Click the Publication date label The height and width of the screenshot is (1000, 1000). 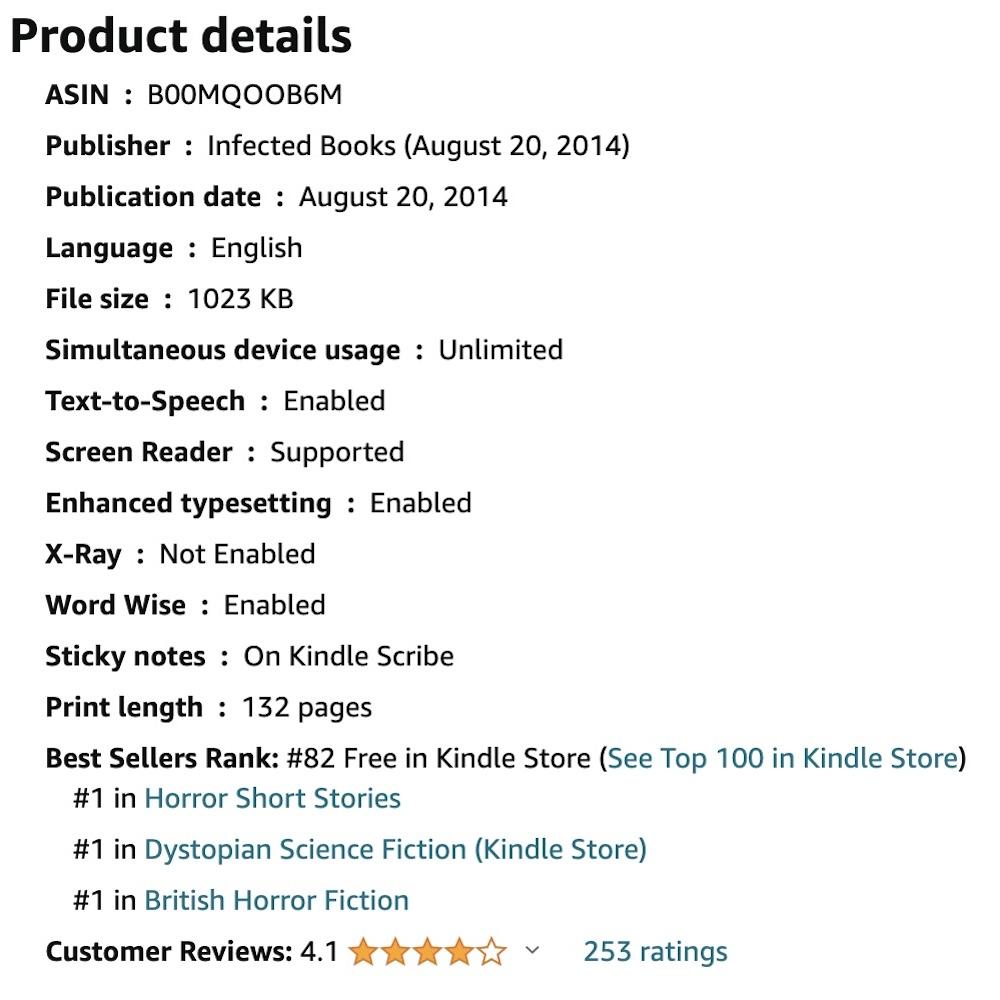153,197
